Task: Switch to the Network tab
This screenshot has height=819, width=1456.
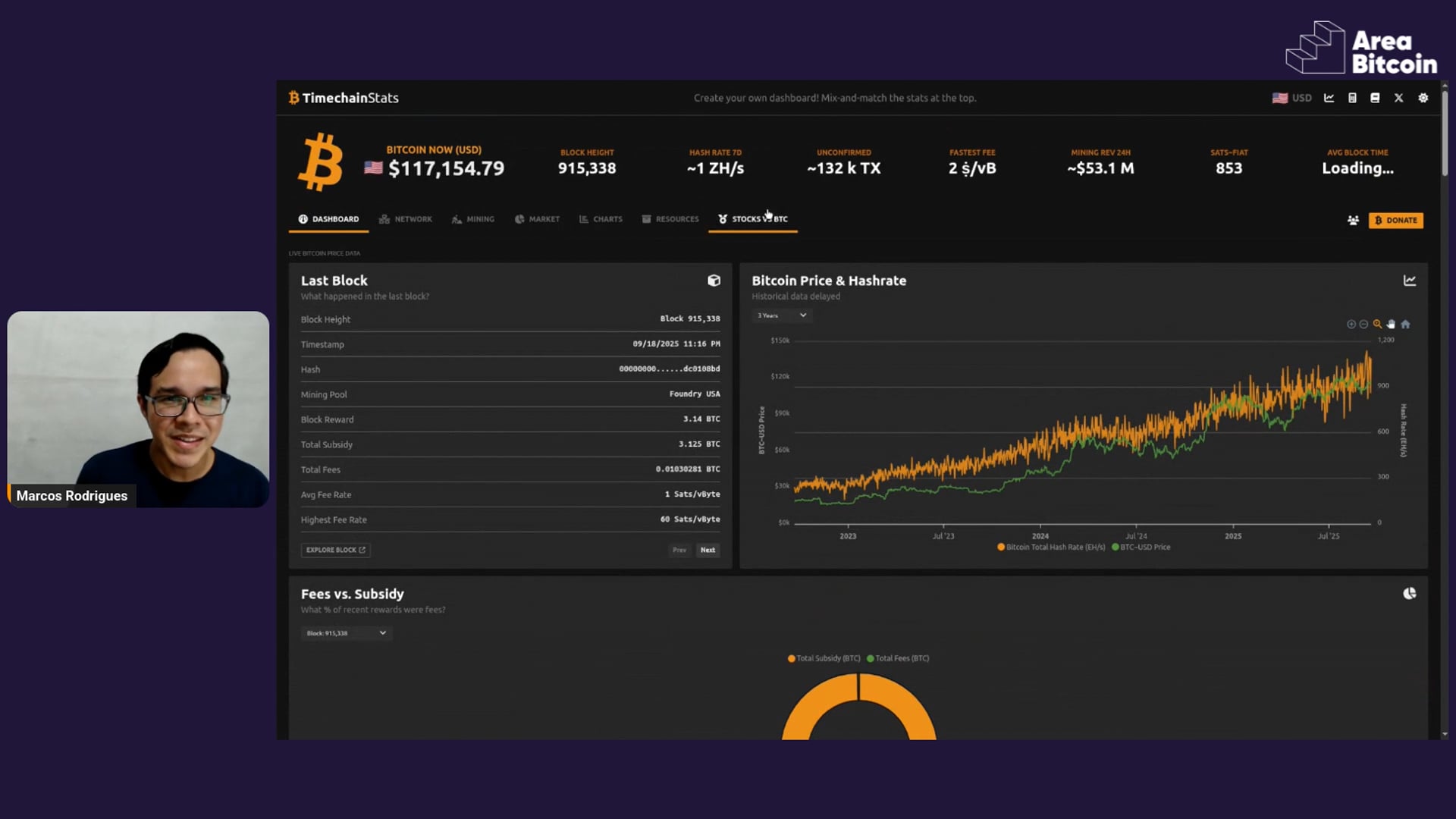Action: tap(406, 219)
